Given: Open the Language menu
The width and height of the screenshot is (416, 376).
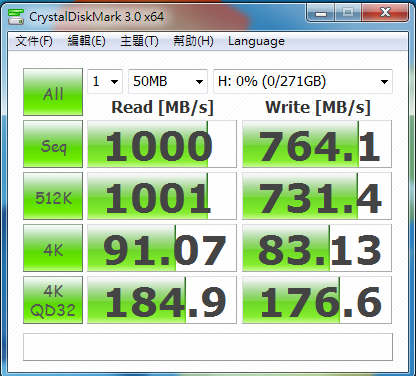Looking at the screenshot, I should [x=256, y=41].
